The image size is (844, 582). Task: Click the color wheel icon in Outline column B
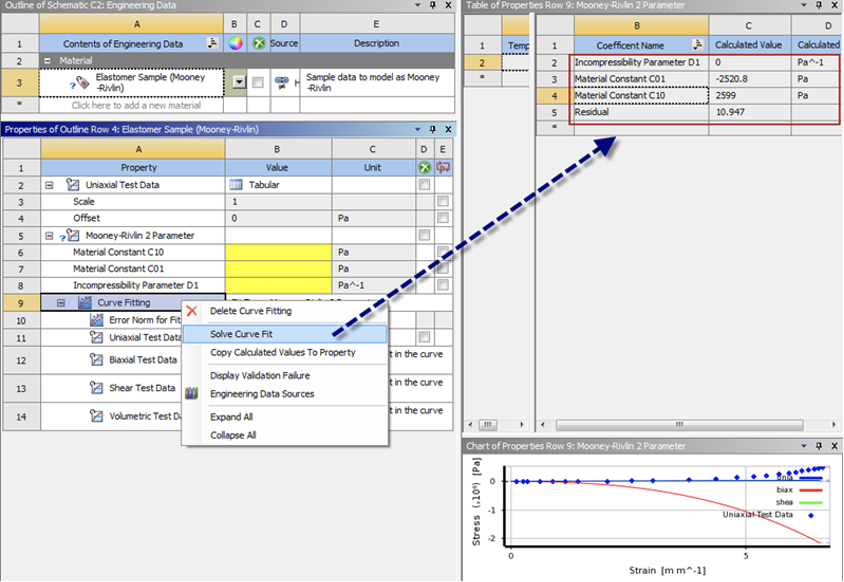click(235, 43)
